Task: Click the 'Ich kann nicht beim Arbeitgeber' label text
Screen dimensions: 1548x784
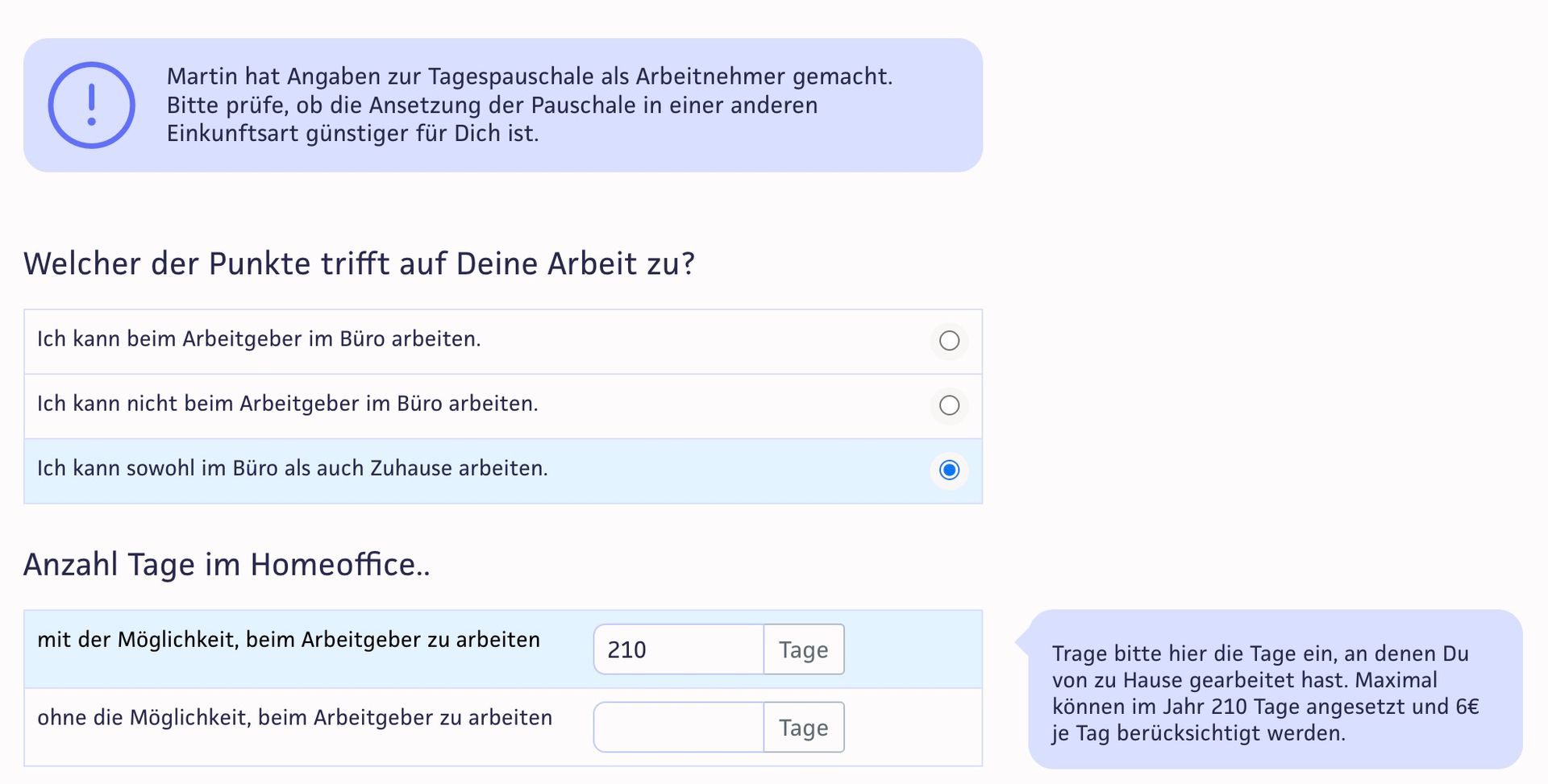Action: click(x=288, y=404)
